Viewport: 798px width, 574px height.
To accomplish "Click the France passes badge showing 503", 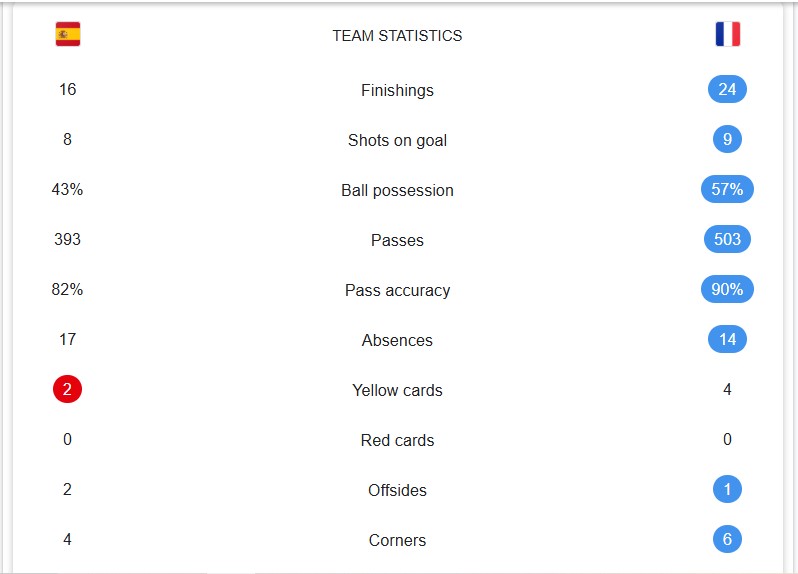I will 727,240.
